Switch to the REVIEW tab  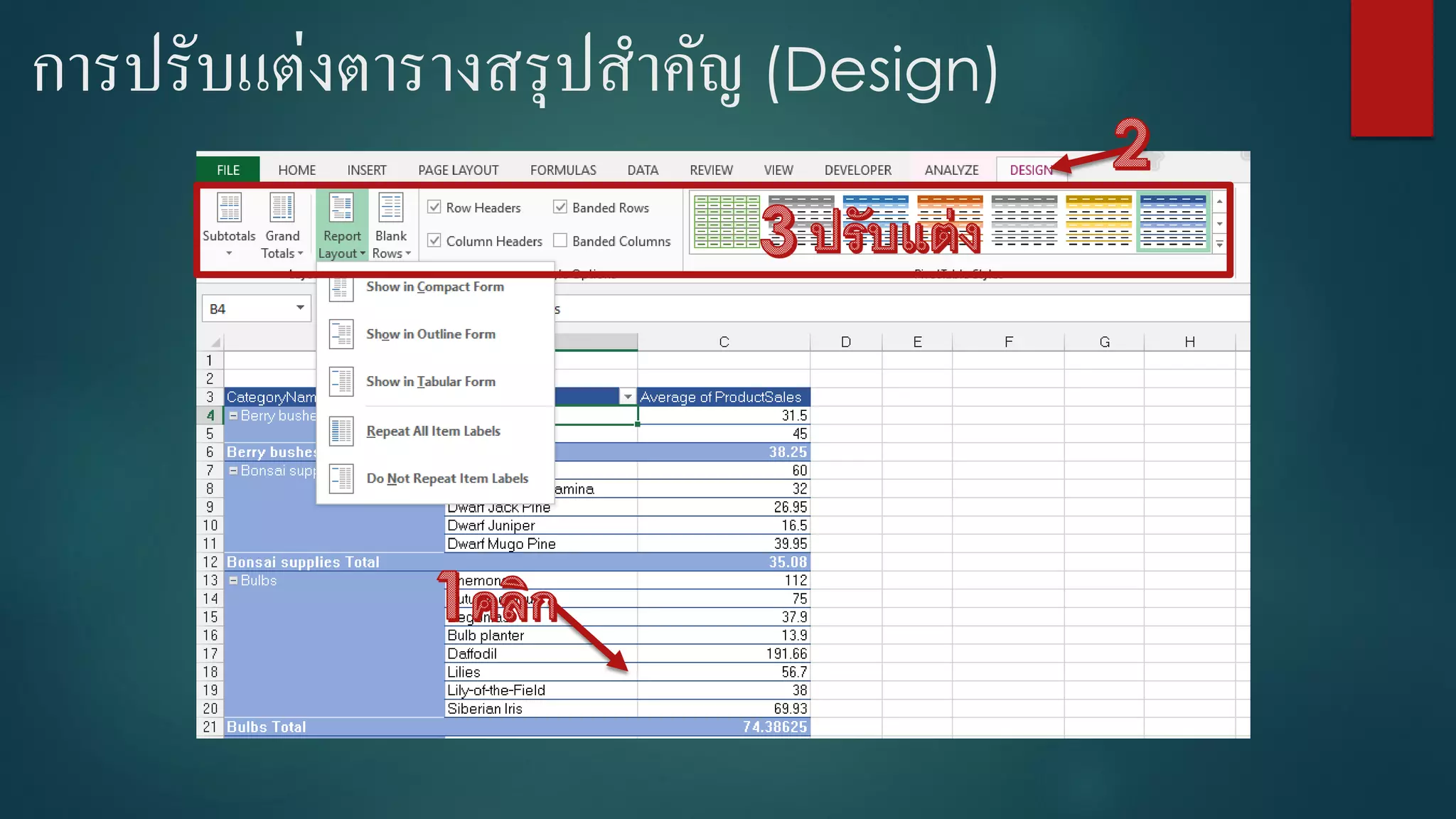[x=711, y=170]
